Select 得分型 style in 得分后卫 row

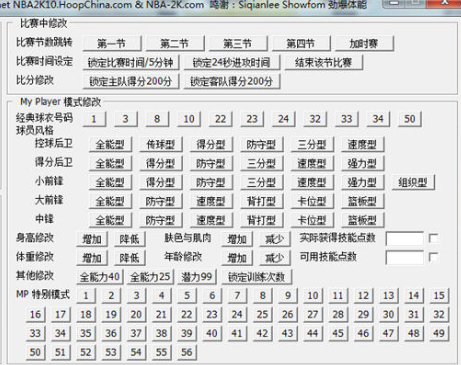[x=161, y=163]
